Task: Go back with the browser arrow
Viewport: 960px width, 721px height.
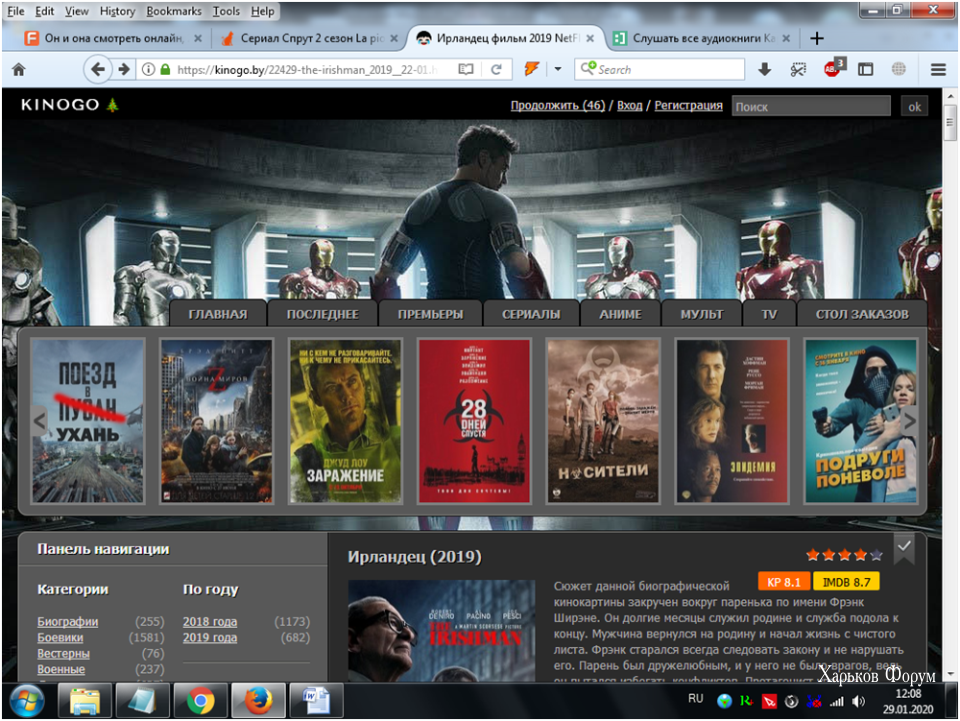Action: (97, 69)
